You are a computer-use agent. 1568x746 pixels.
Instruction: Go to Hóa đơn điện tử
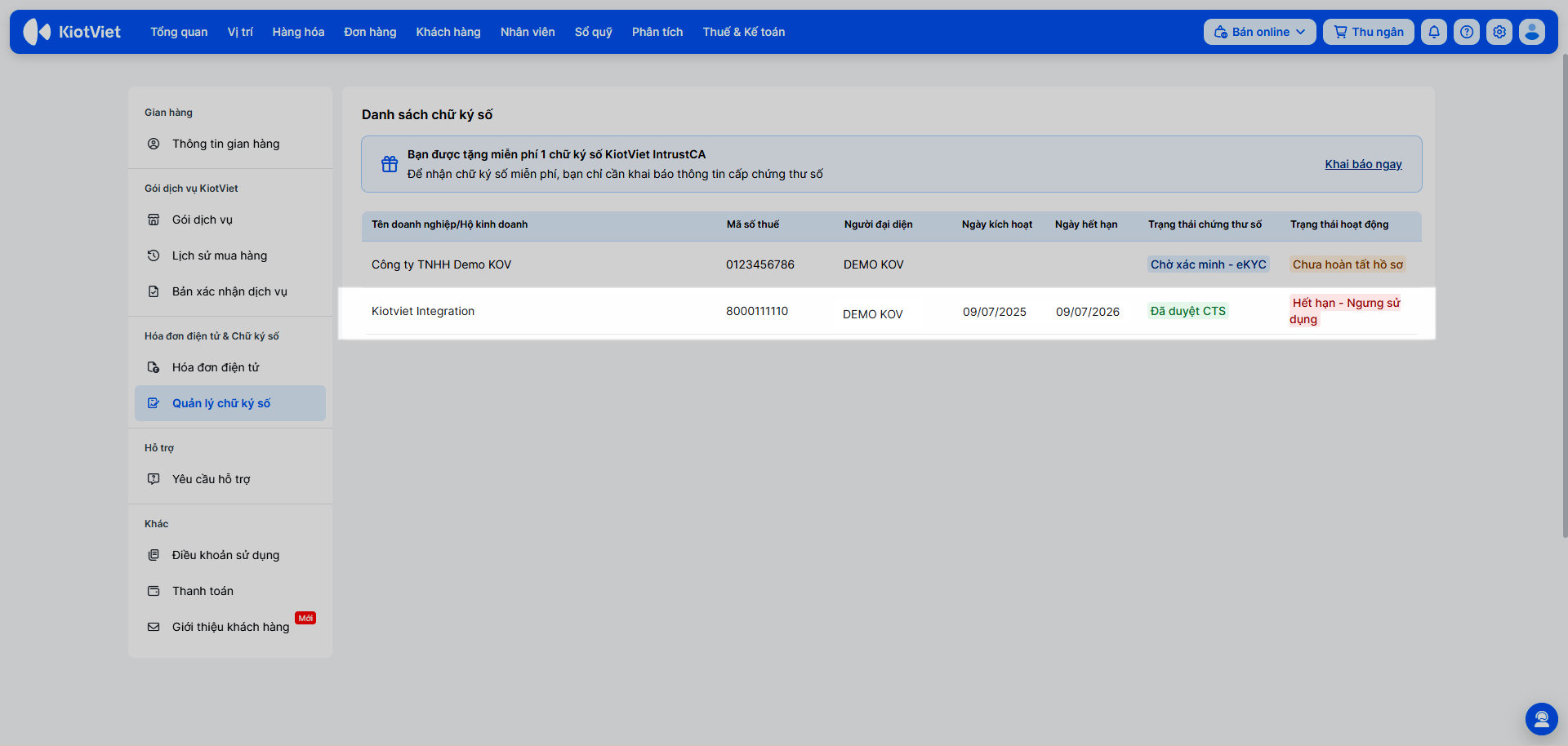pos(230,367)
